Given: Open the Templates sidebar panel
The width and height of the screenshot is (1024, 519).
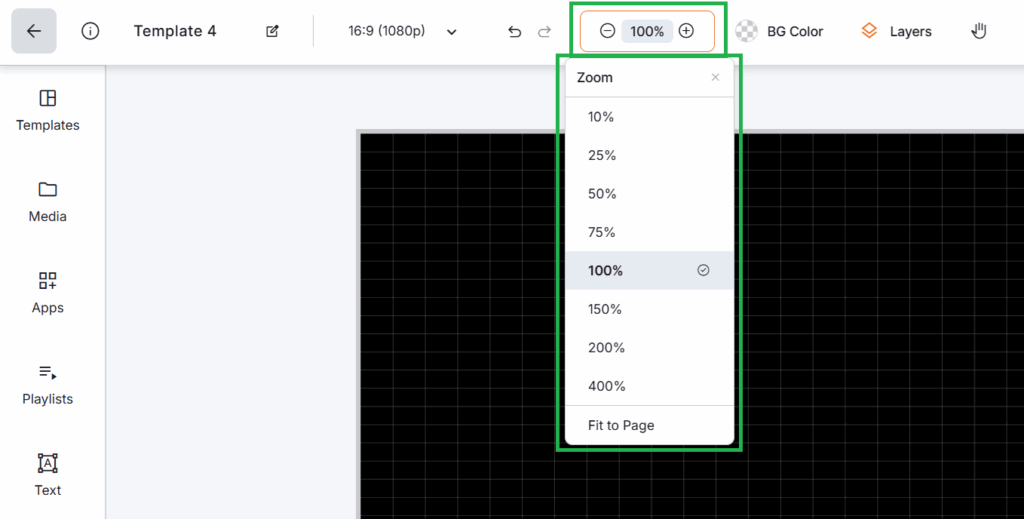Looking at the screenshot, I should [x=48, y=110].
